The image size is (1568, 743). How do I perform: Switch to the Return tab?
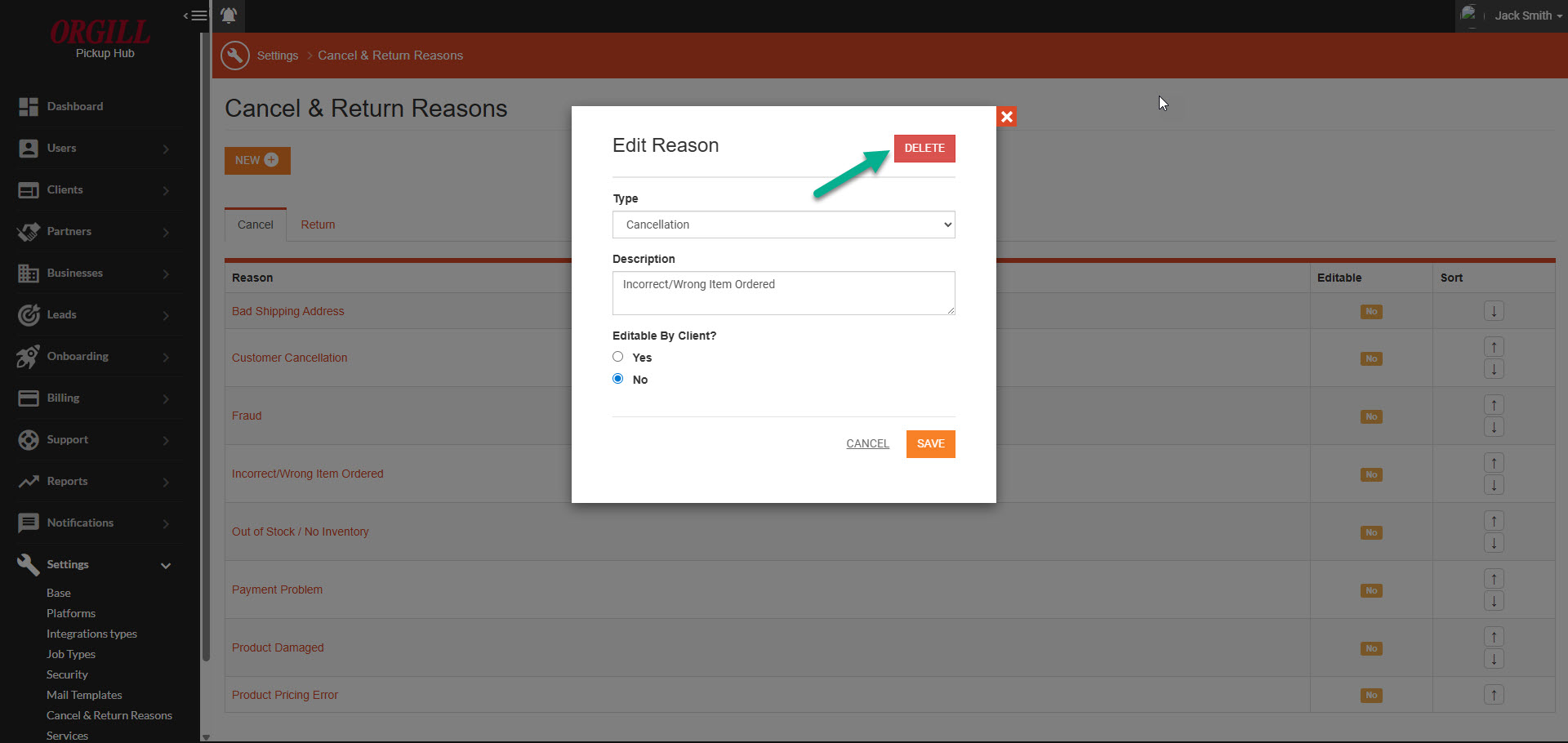point(318,225)
